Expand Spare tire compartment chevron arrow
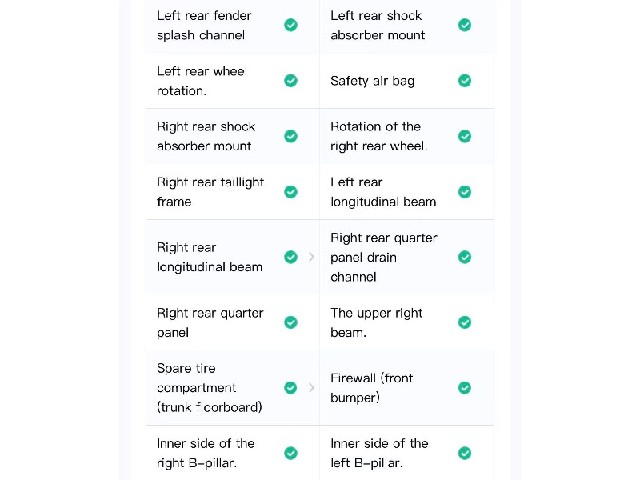The width and height of the screenshot is (640, 480). [x=311, y=388]
